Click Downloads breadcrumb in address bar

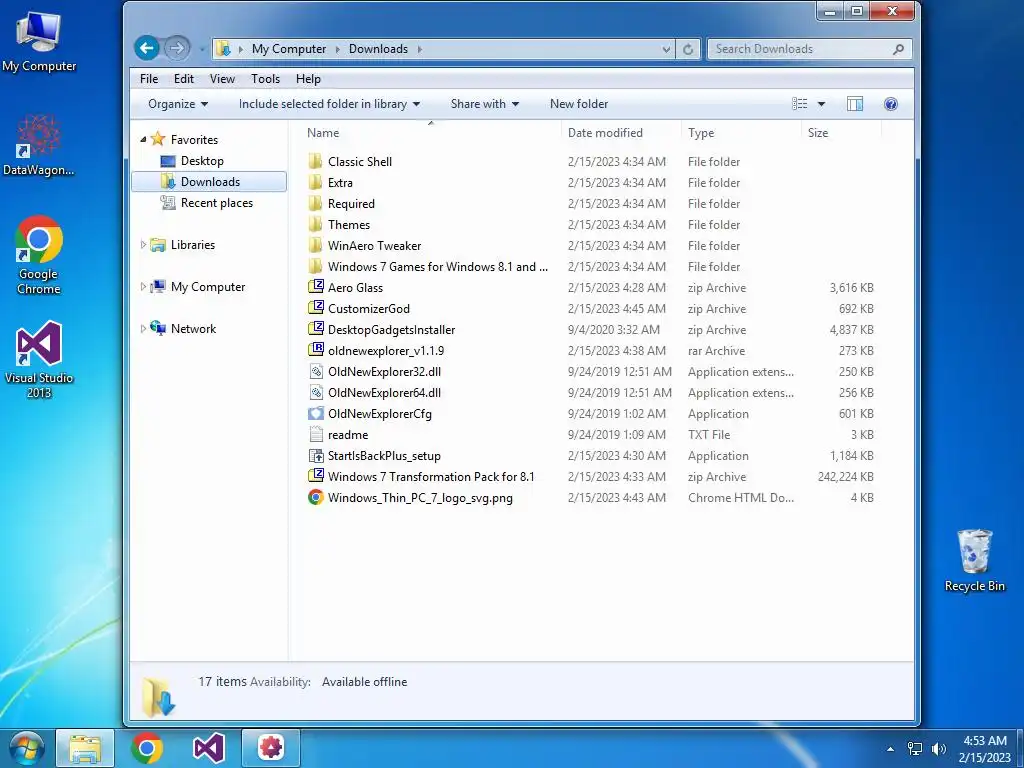coord(378,49)
